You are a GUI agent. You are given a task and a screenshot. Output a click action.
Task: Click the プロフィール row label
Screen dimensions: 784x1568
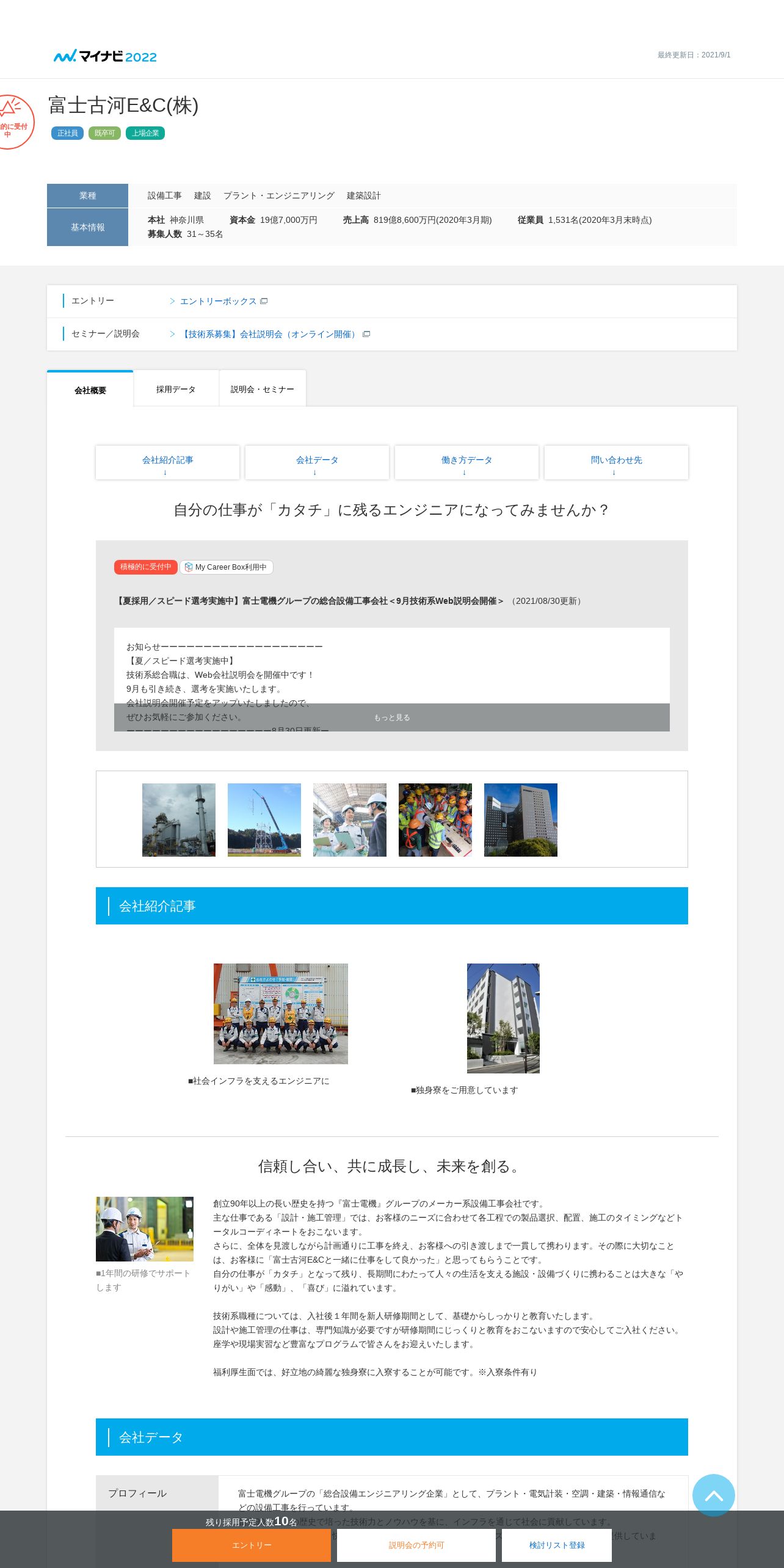[x=137, y=1493]
